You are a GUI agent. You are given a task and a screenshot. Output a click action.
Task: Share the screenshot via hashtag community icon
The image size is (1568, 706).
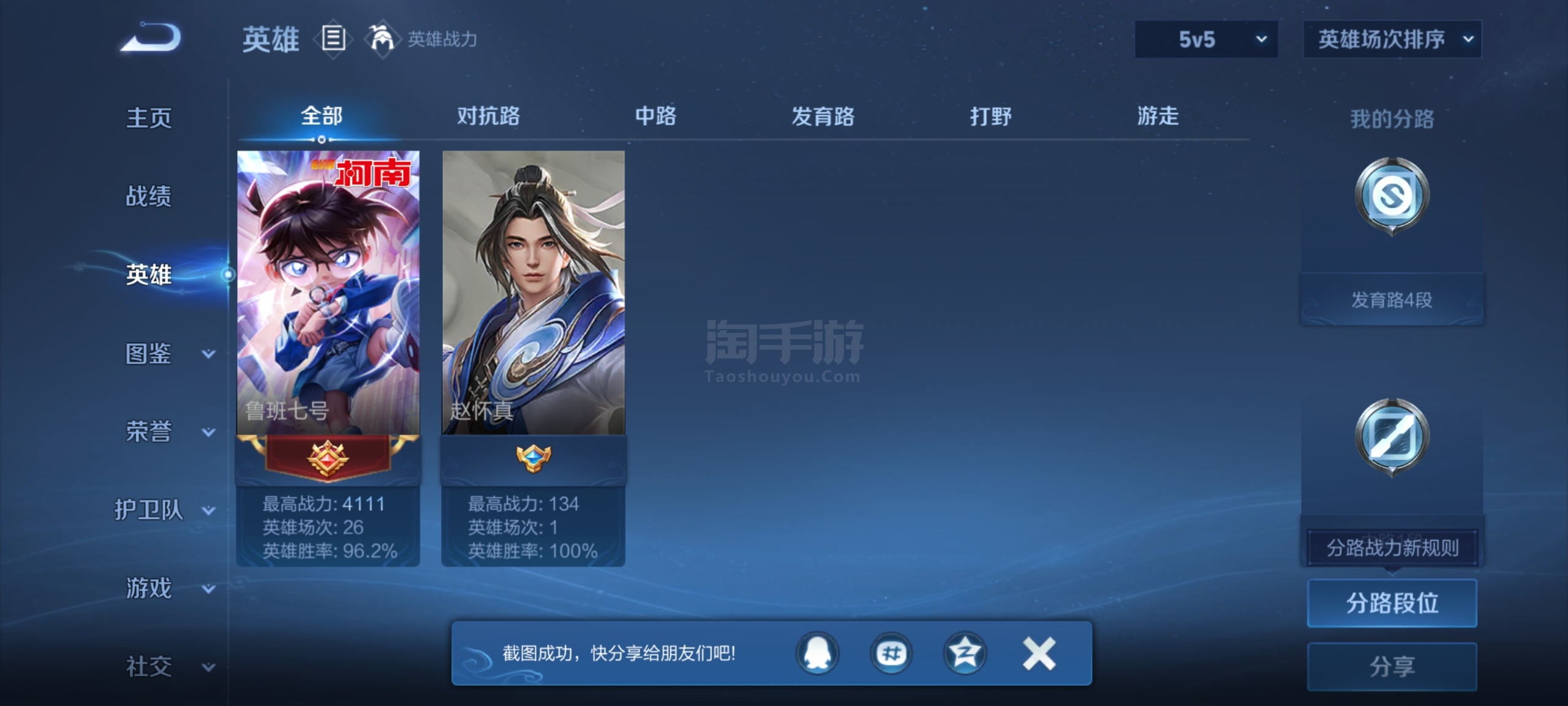tap(891, 653)
